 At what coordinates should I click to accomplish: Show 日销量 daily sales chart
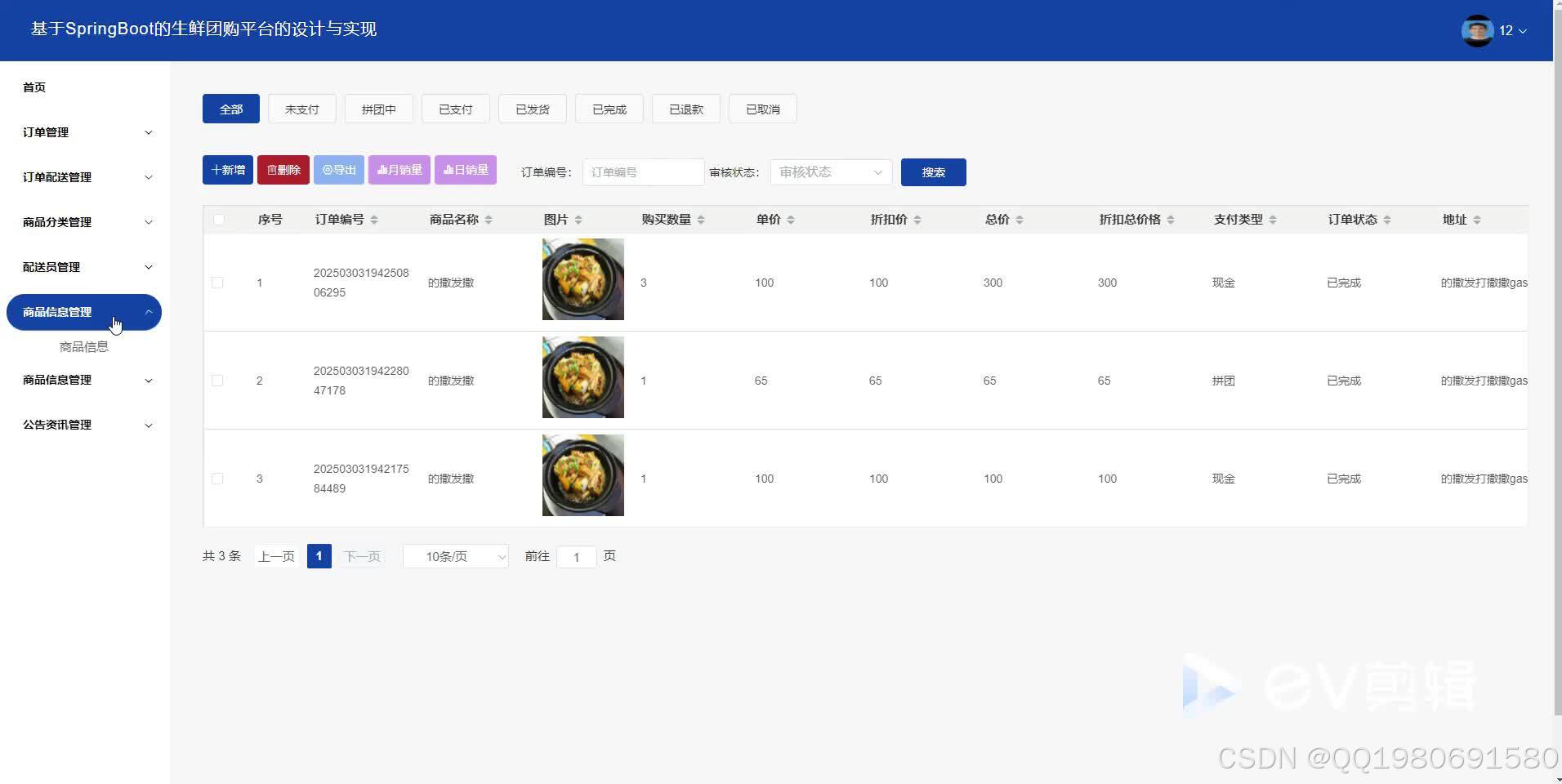(x=466, y=170)
